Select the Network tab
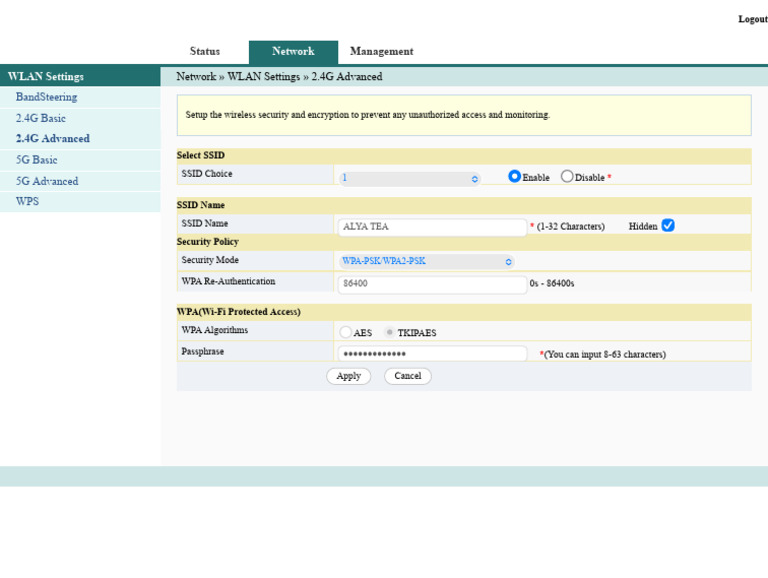This screenshot has height=578, width=768. 293,52
